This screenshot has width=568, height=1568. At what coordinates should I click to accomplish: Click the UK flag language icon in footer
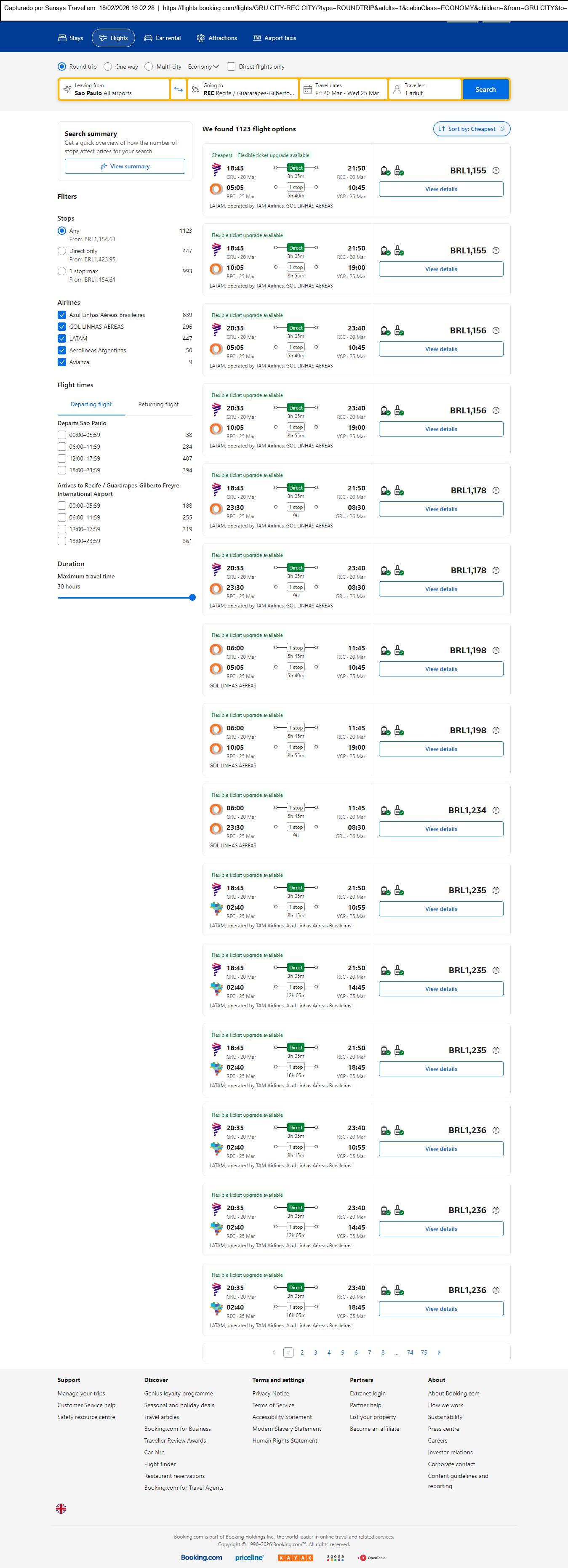pyautogui.click(x=61, y=1508)
